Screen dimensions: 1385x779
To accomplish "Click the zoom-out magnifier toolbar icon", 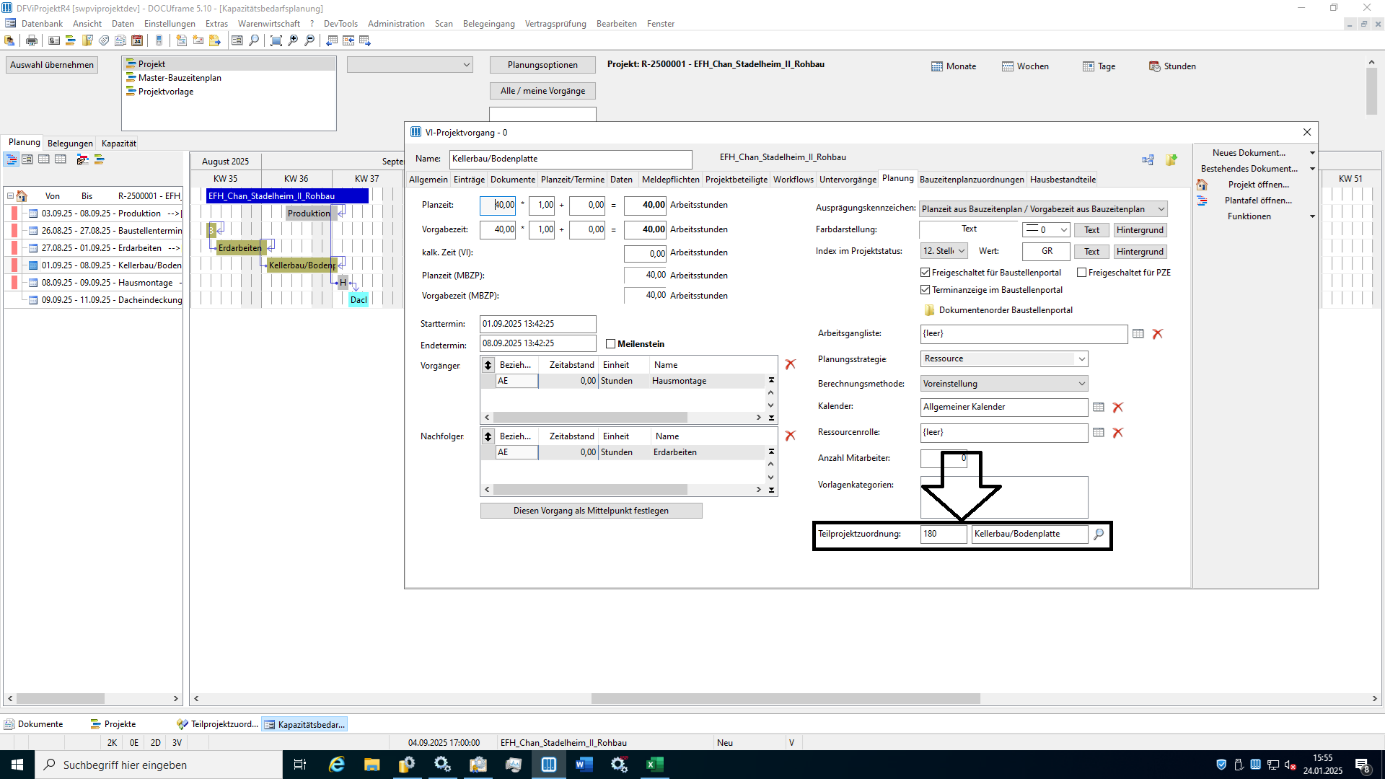I will pyautogui.click(x=309, y=40).
